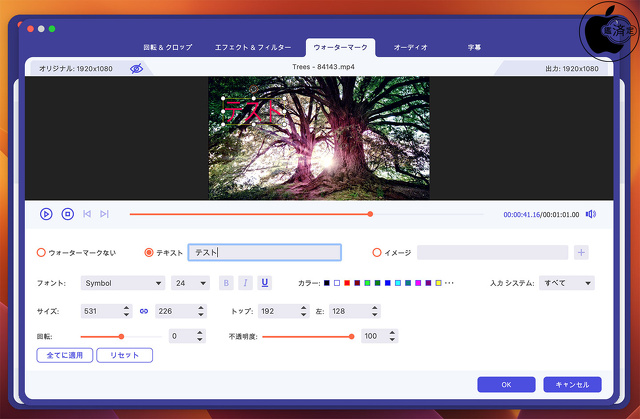Open the '入力システム' dropdown showing すべて
Screen dimensions: 640x419
tap(567, 283)
